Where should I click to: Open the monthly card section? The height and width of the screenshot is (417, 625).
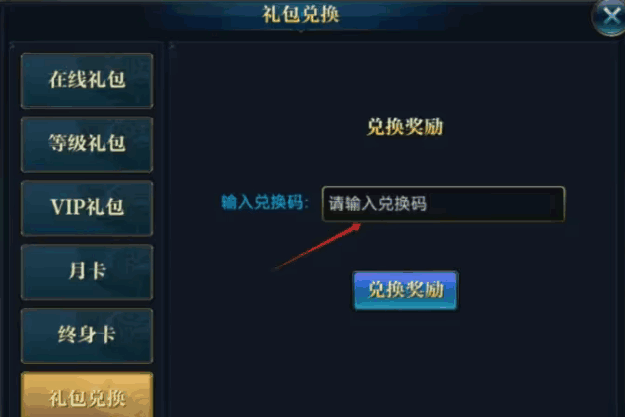(87, 272)
